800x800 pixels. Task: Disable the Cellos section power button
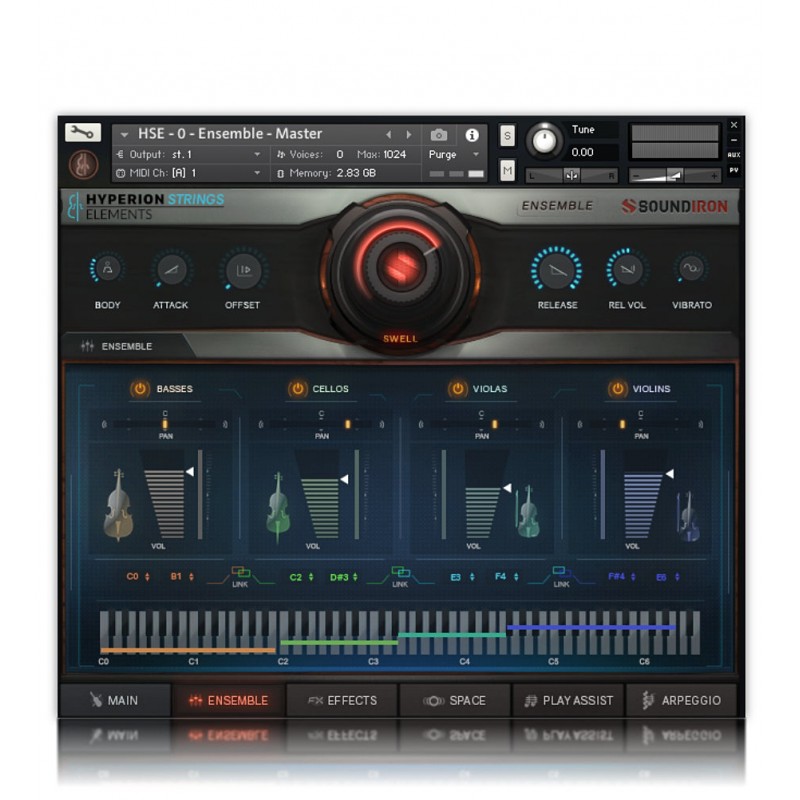coord(297,388)
